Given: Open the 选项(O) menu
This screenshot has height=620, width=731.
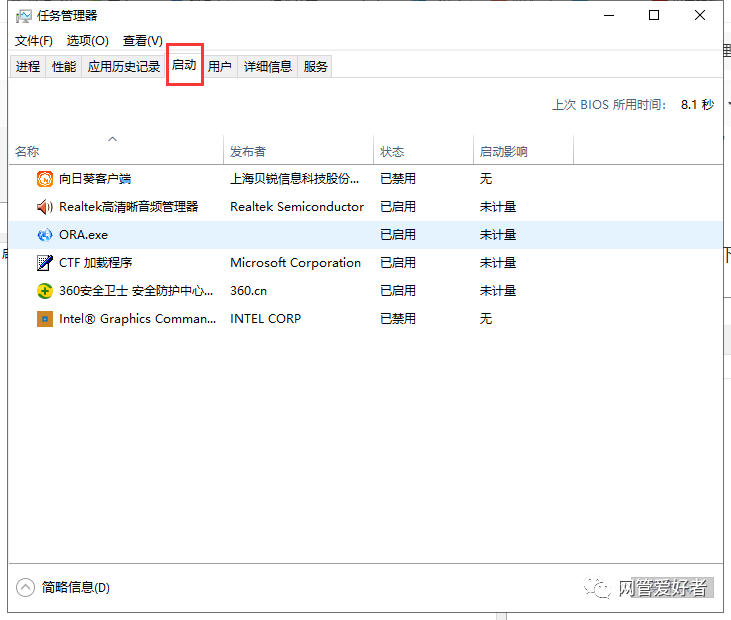Looking at the screenshot, I should click(88, 41).
